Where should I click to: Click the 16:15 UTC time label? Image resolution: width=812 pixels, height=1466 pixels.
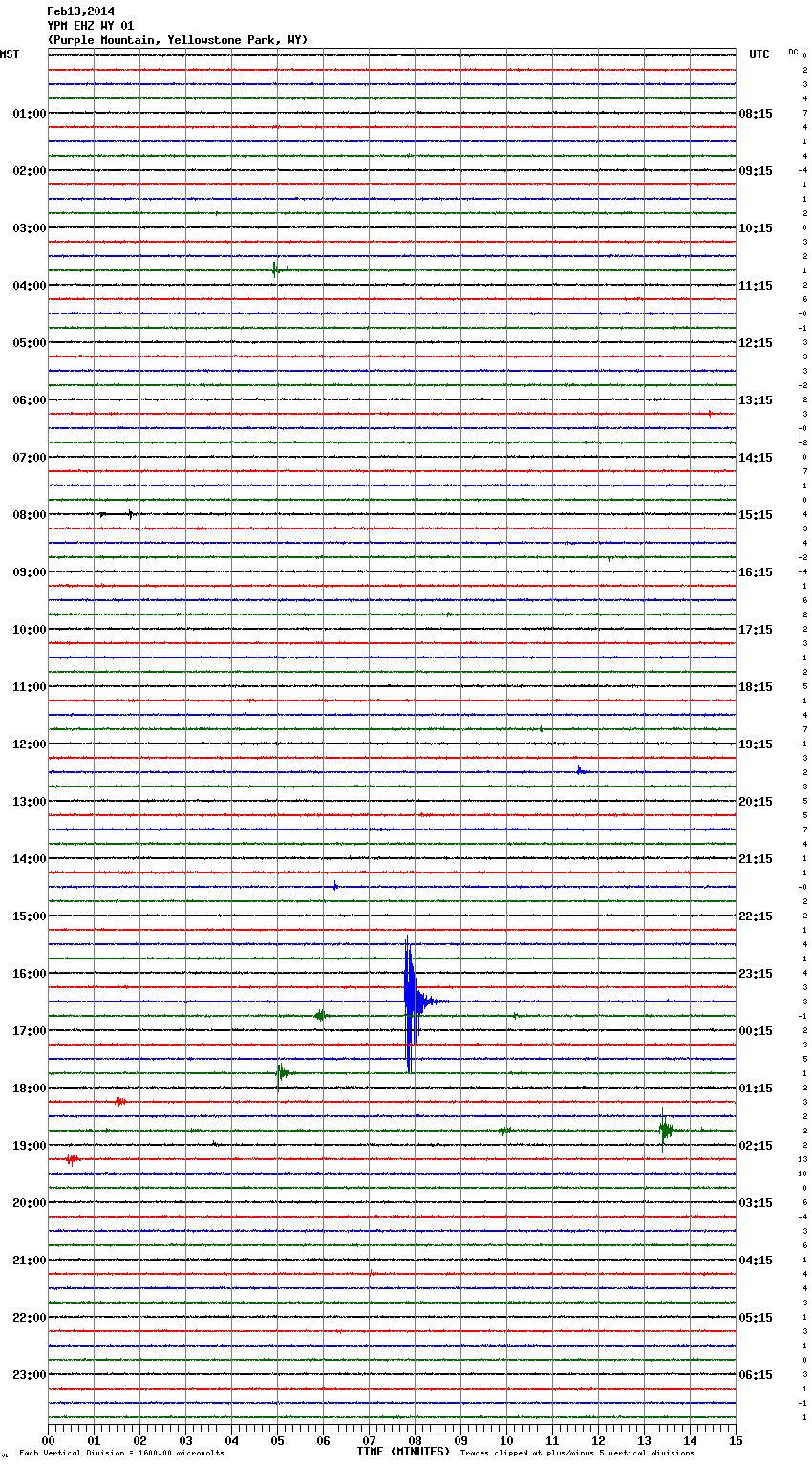(756, 572)
